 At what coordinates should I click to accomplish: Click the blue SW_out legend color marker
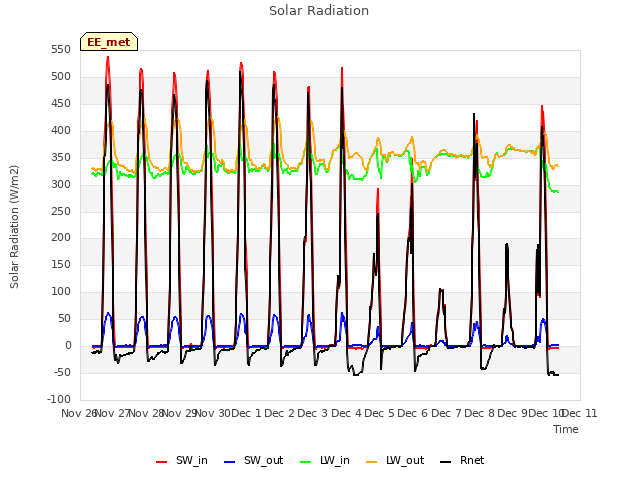pos(230,462)
